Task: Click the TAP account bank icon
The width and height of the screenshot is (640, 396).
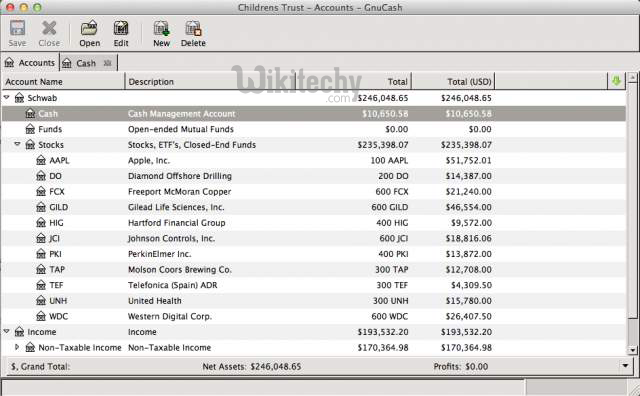Action: coord(41,269)
